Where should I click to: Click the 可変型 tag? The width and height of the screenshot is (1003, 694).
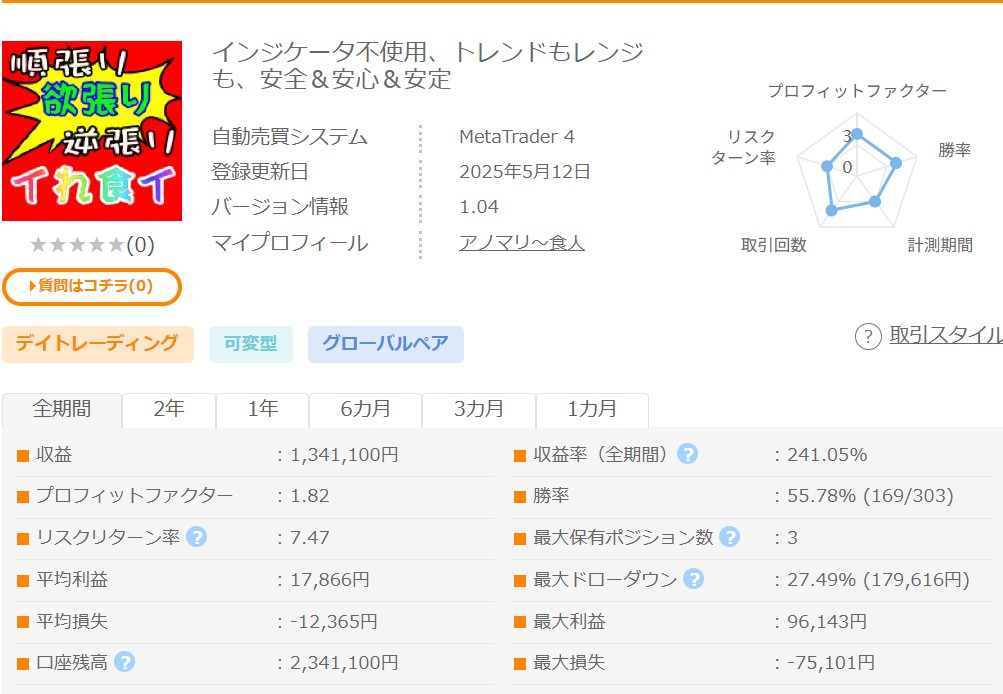tap(251, 344)
